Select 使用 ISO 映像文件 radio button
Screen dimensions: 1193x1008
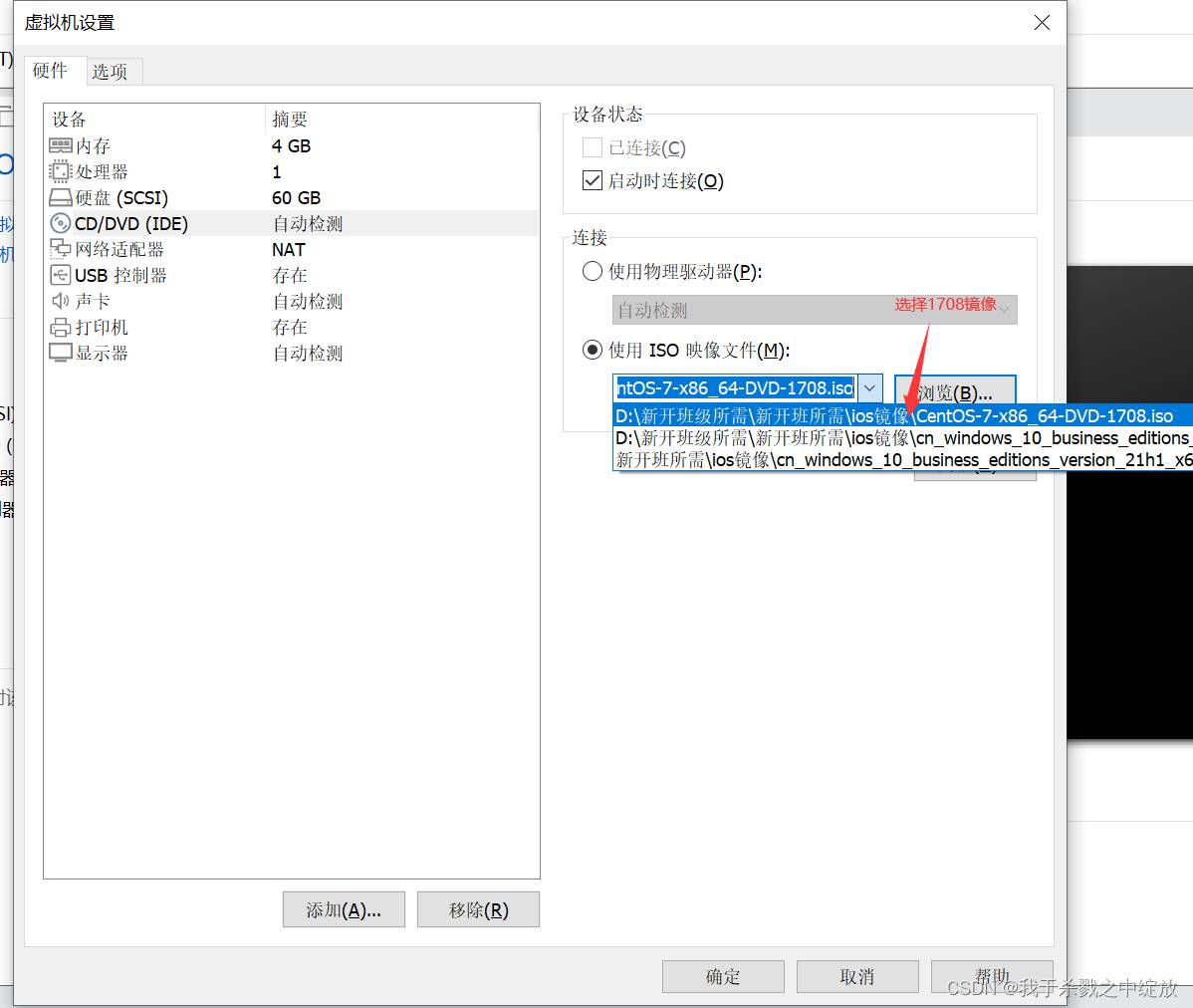pyautogui.click(x=593, y=350)
